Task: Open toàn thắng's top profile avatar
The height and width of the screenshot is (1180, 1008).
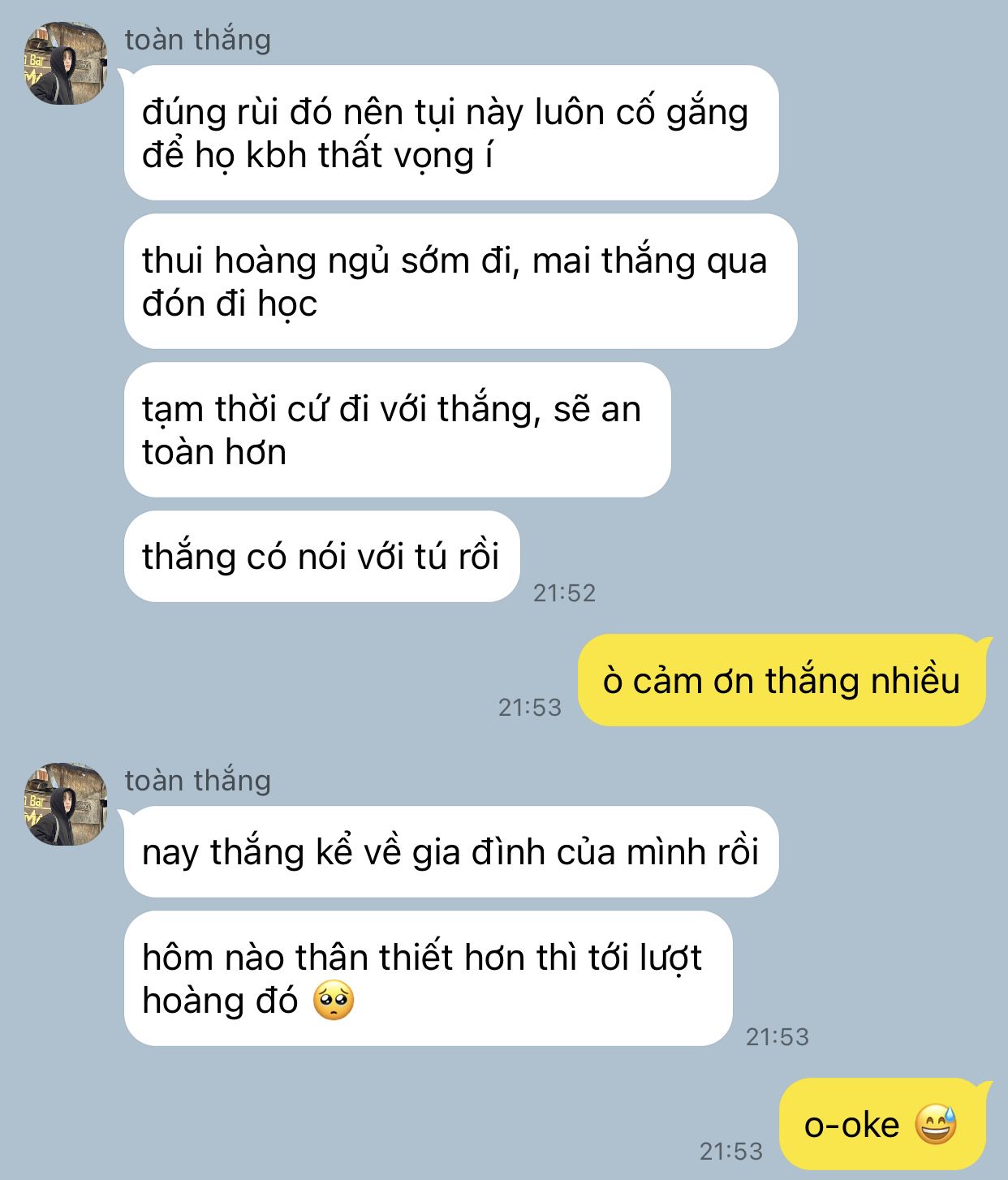Action: (x=66, y=63)
